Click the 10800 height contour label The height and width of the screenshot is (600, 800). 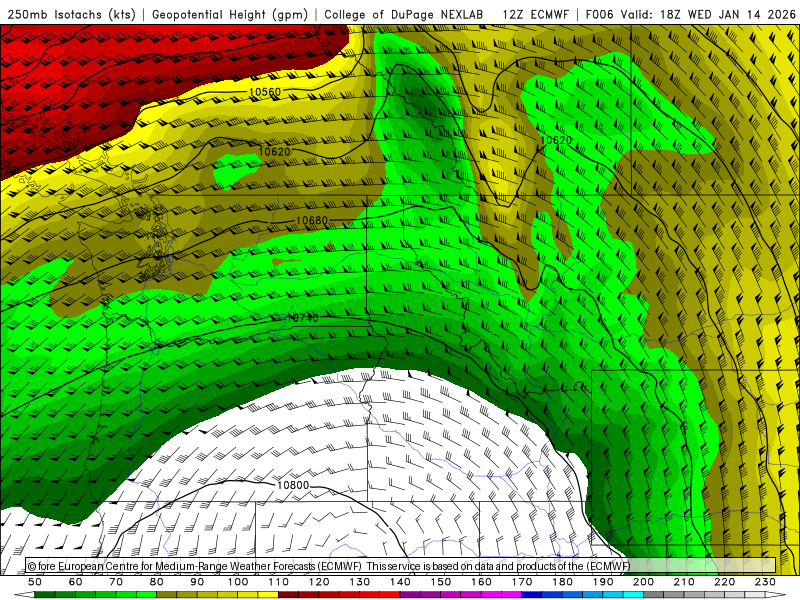pyautogui.click(x=293, y=485)
